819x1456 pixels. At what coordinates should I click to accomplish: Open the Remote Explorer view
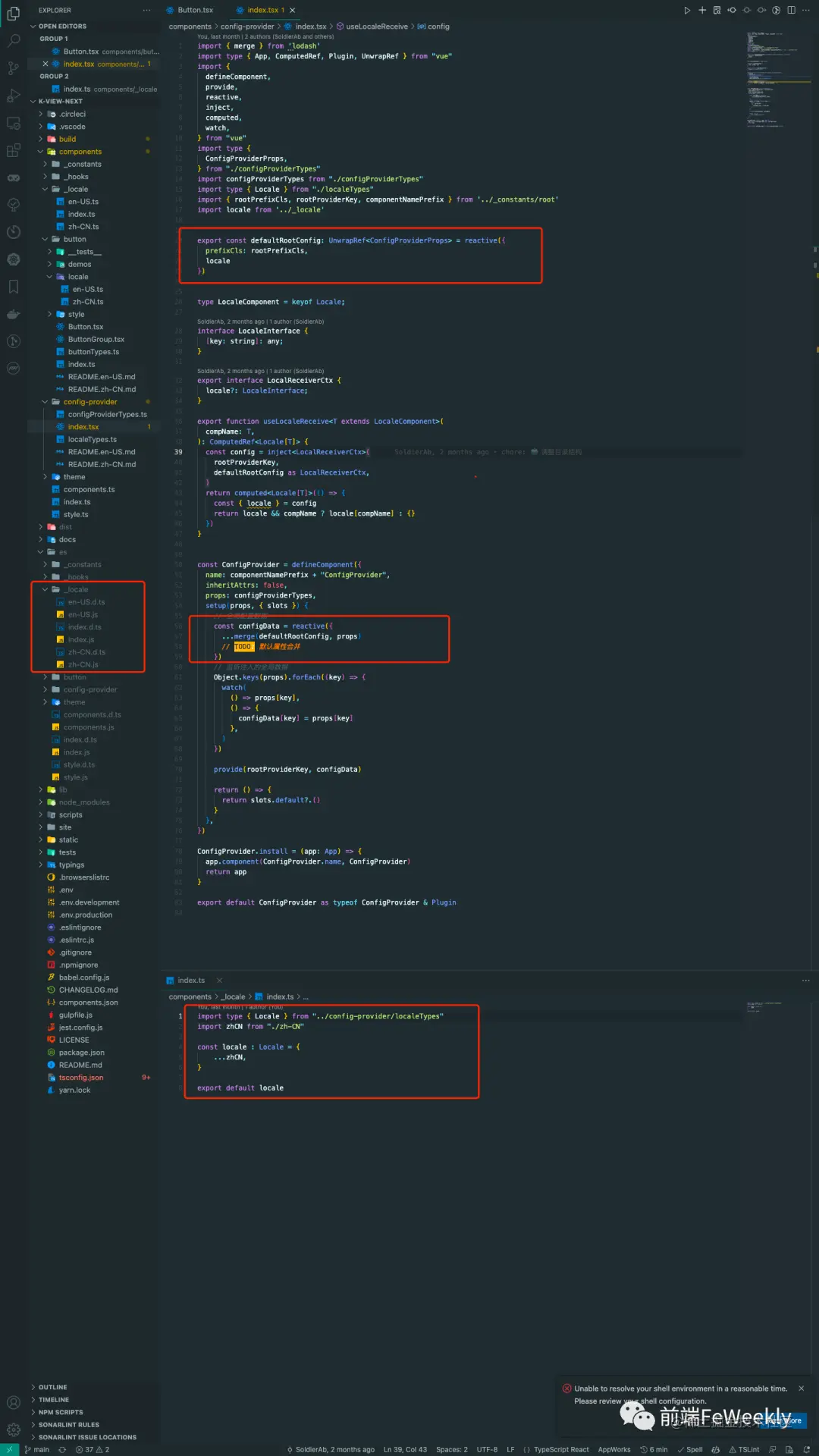coord(13,123)
